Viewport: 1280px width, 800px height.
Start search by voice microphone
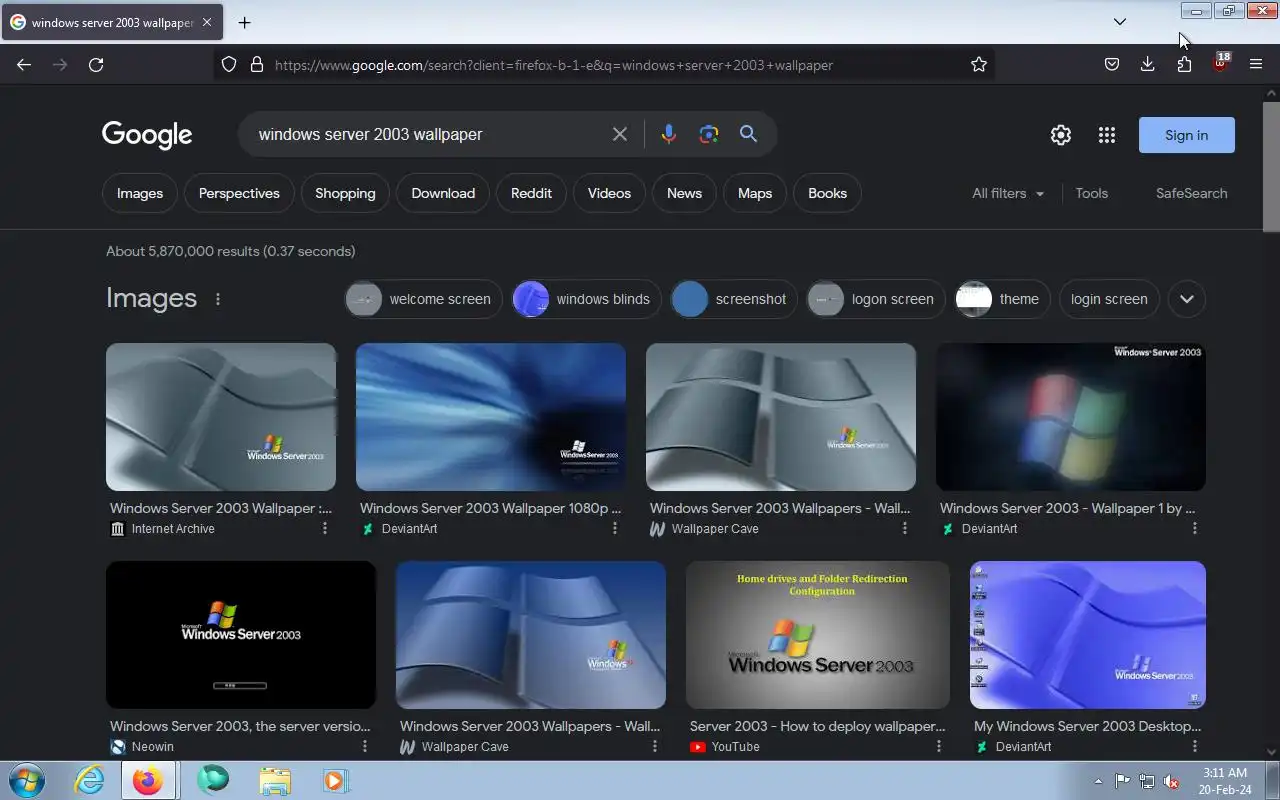[669, 134]
